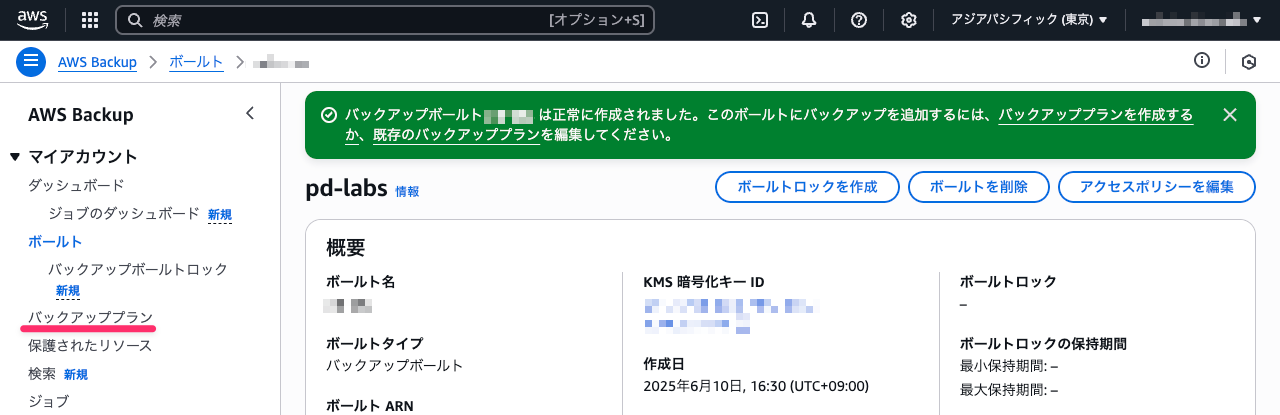Select バックアッププラン in sidebar
This screenshot has height=415, width=1280.
90,317
